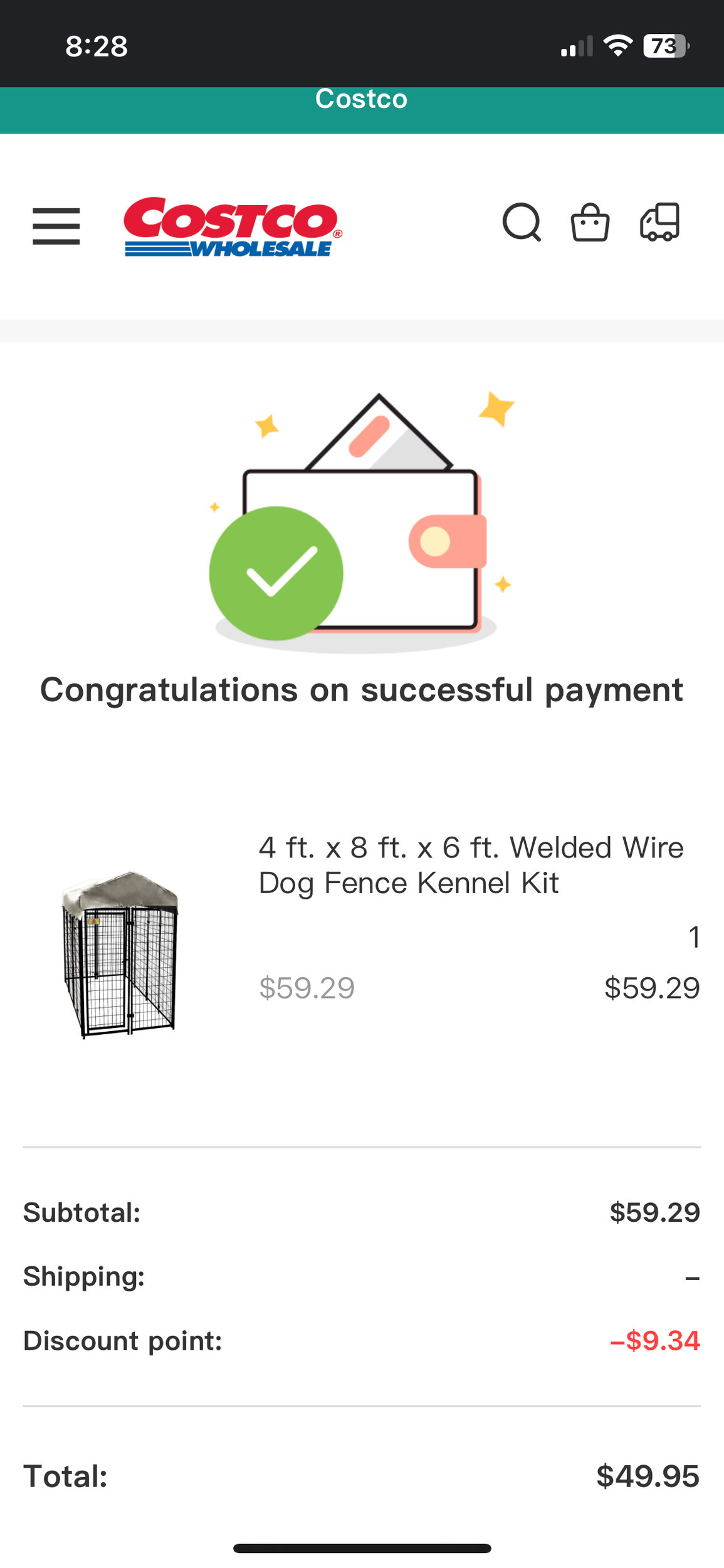Tap the red discount point amount -$9.34
Image resolution: width=724 pixels, height=1568 pixels.
click(654, 1341)
